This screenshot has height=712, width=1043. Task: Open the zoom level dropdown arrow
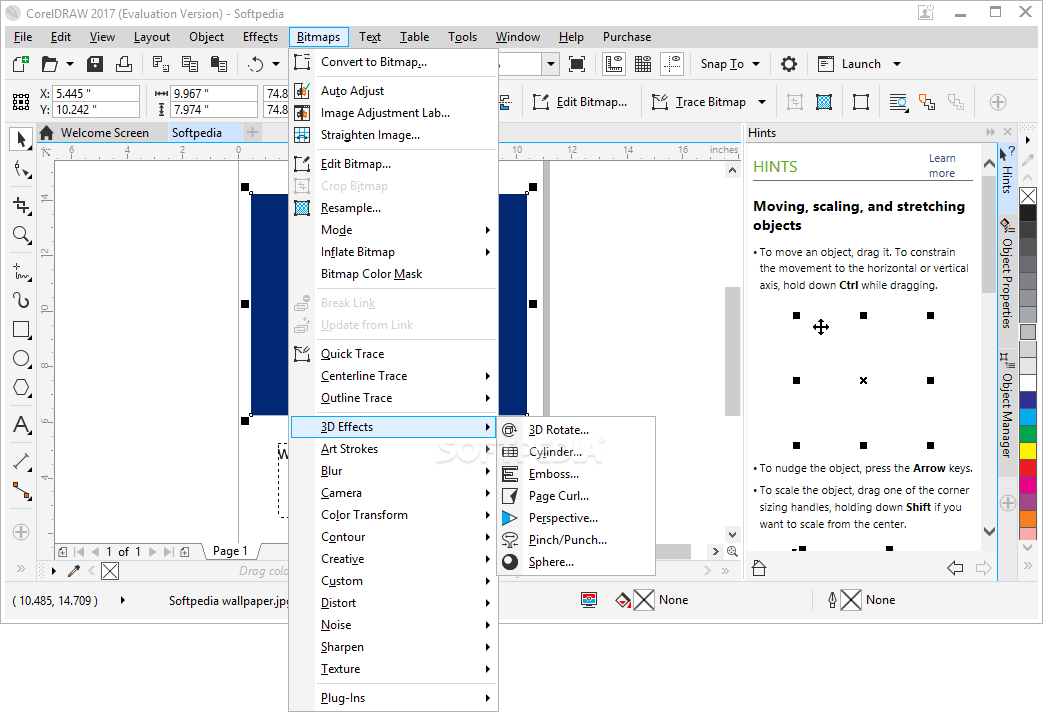[551, 64]
